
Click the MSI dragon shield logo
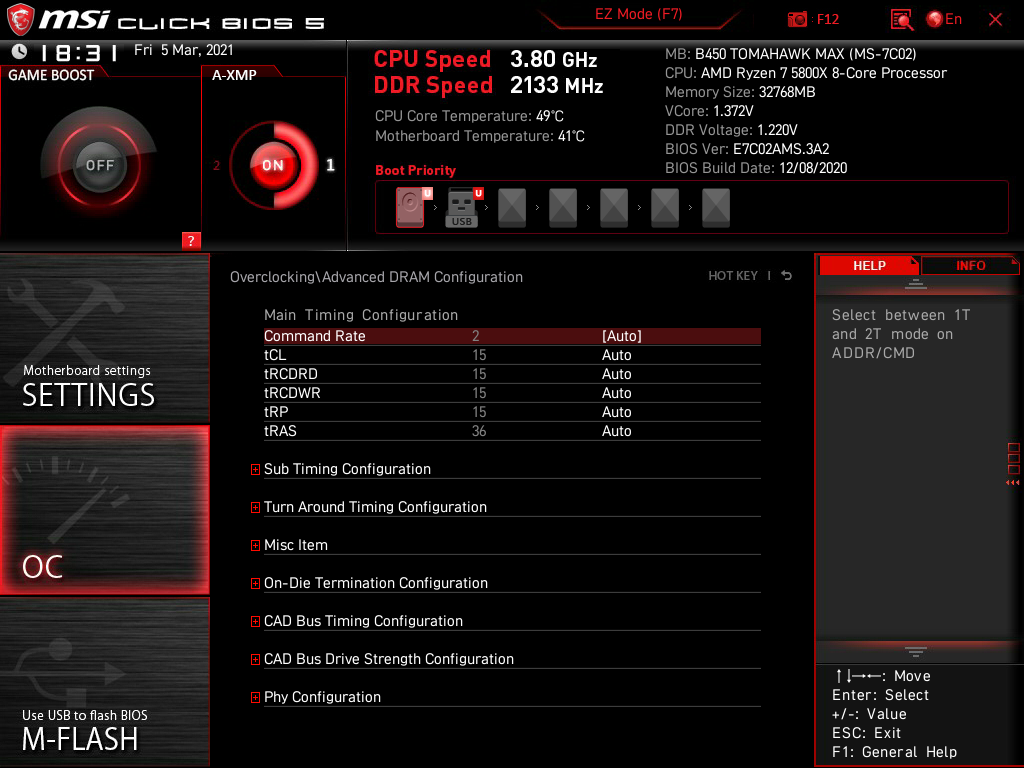pos(20,20)
